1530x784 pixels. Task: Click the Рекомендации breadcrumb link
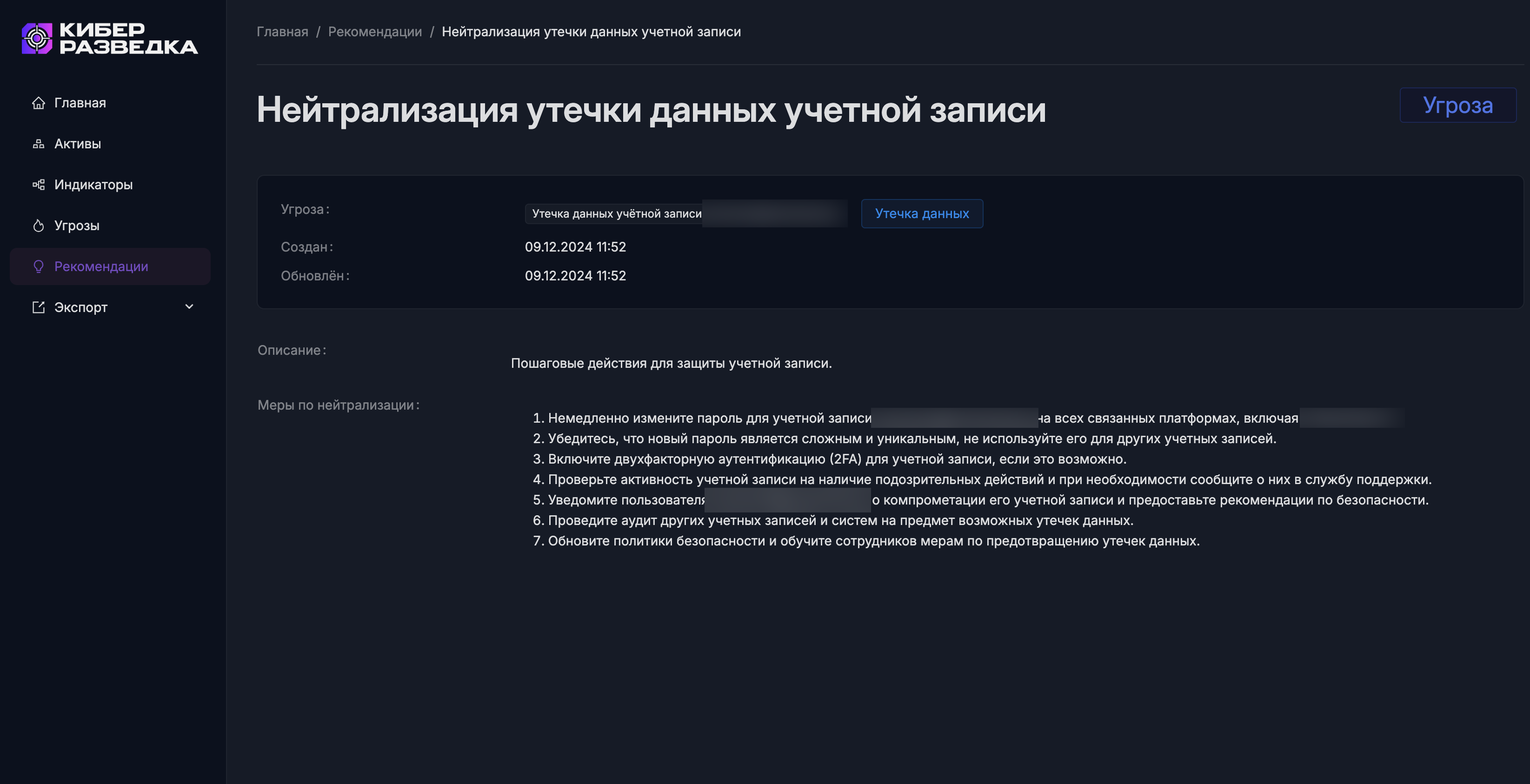(x=375, y=32)
